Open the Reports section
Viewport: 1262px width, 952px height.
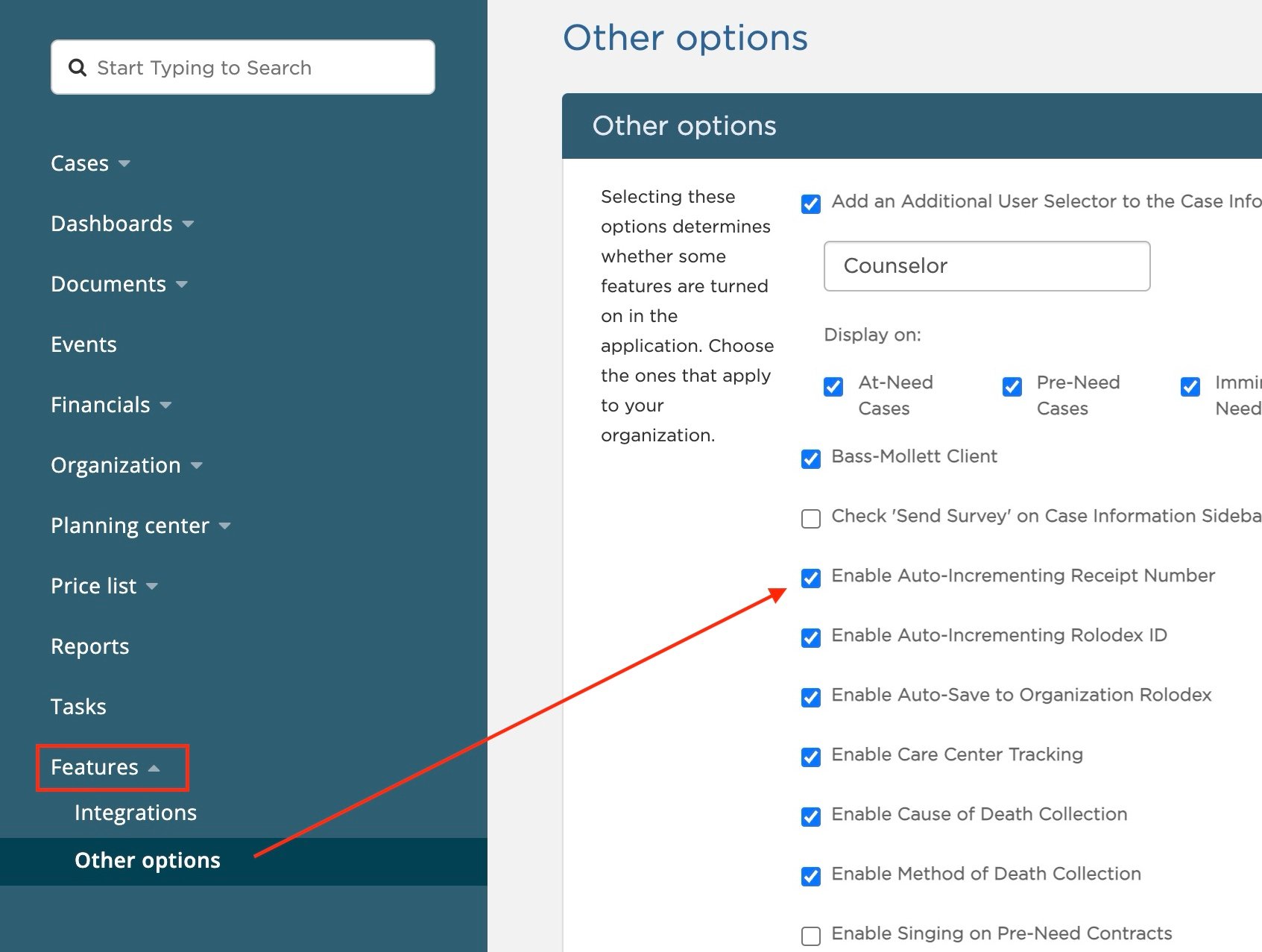tap(89, 646)
